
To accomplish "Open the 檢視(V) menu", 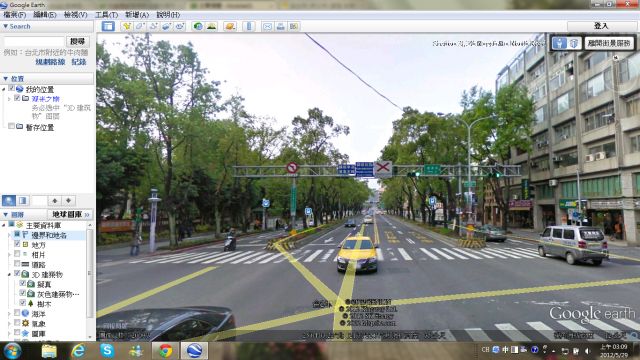I will [x=76, y=15].
